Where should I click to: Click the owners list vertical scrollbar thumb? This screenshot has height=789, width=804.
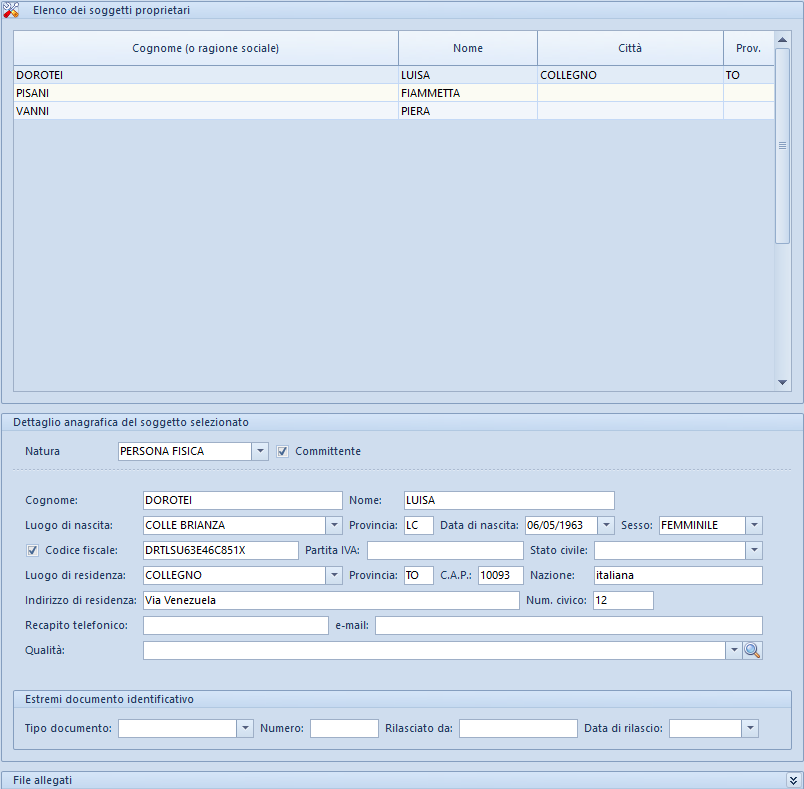coord(782,146)
